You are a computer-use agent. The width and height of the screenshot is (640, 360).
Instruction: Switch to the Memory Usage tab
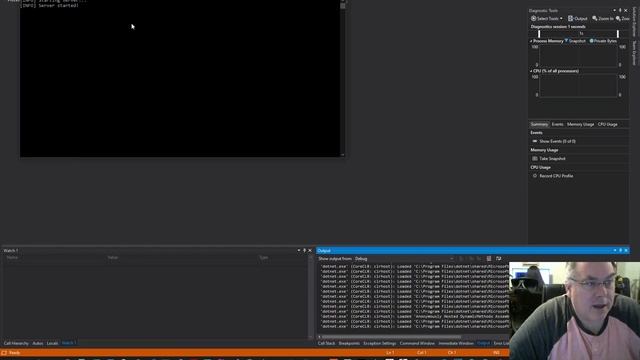pos(580,124)
